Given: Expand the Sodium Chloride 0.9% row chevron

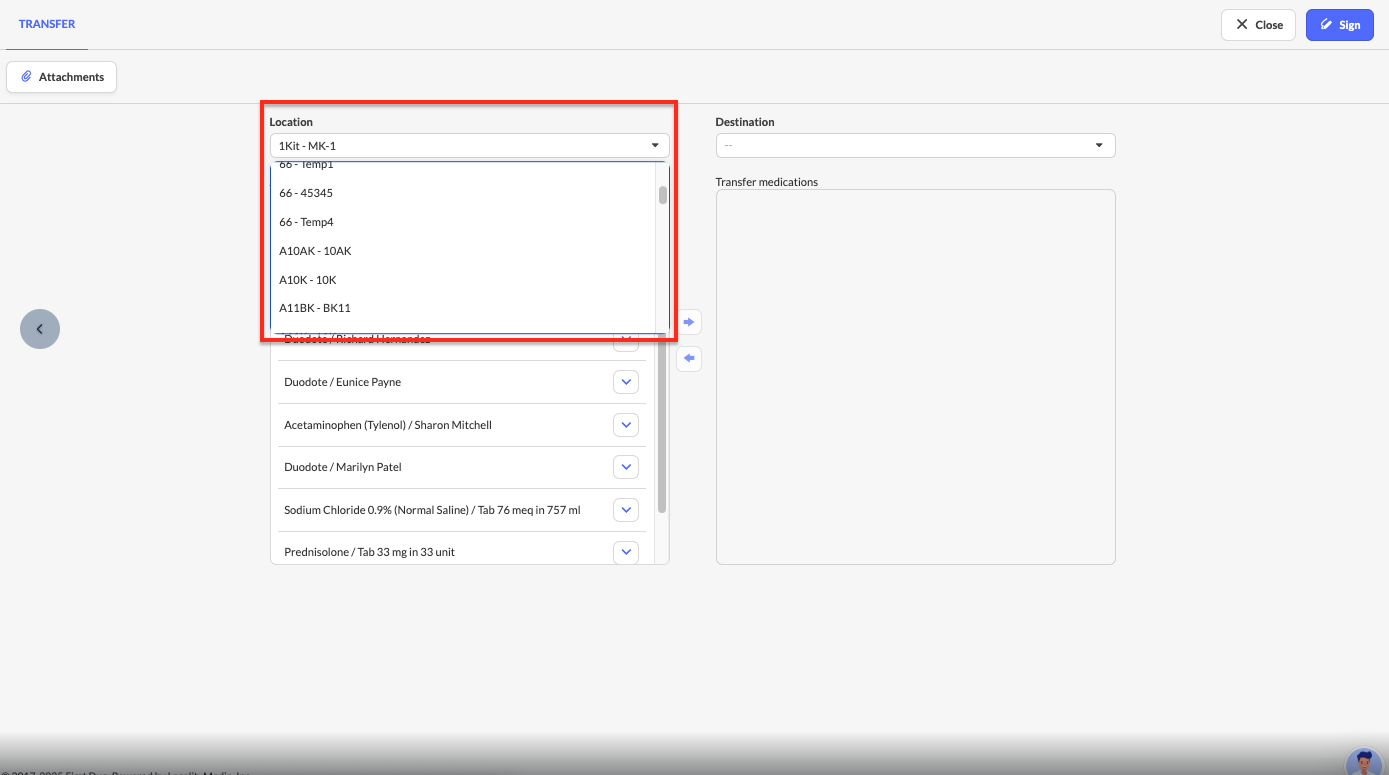Looking at the screenshot, I should tap(626, 510).
